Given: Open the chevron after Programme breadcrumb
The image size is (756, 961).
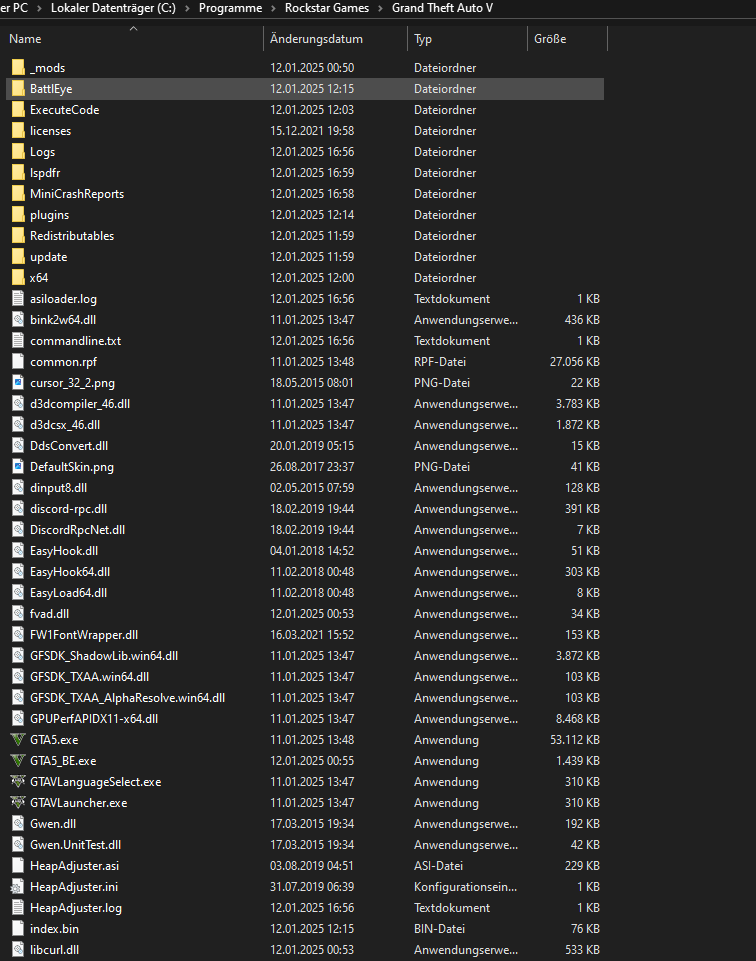Looking at the screenshot, I should coord(273,9).
